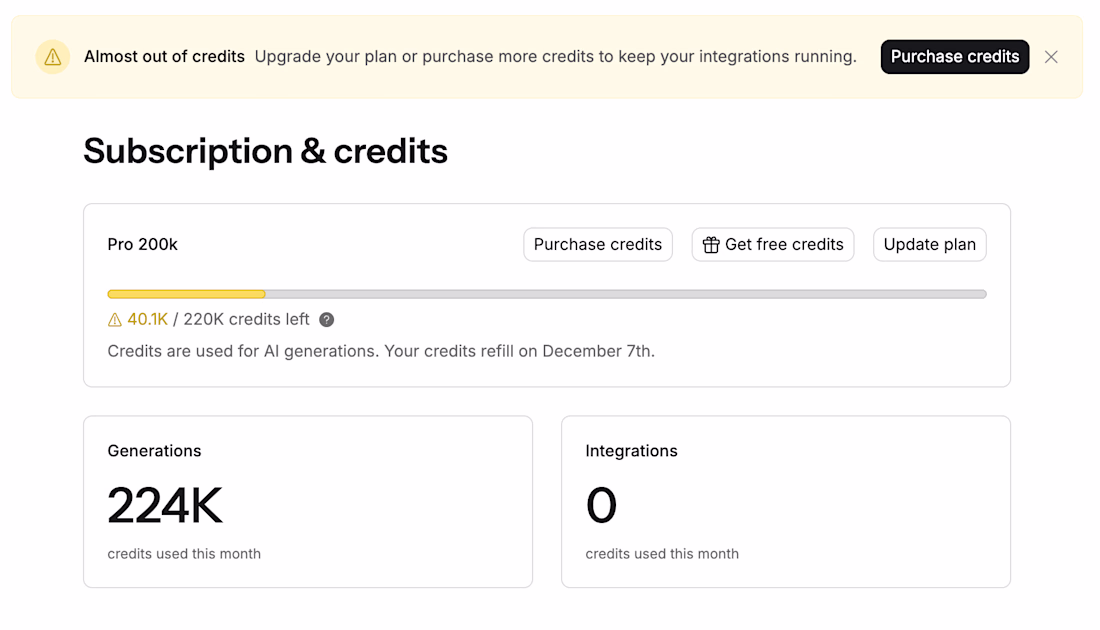Click the 0 integrations credits number
Image resolution: width=1100 pixels, height=630 pixels.
pos(601,505)
